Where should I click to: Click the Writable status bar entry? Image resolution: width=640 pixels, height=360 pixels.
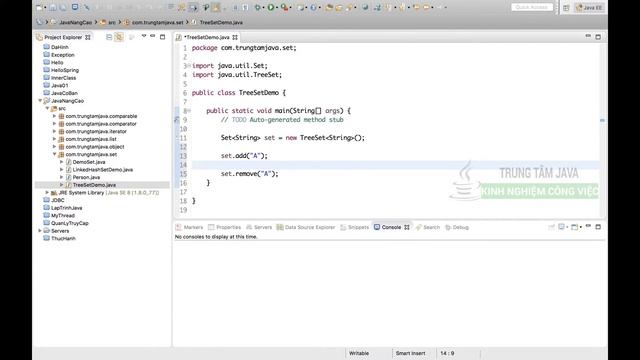[359, 353]
